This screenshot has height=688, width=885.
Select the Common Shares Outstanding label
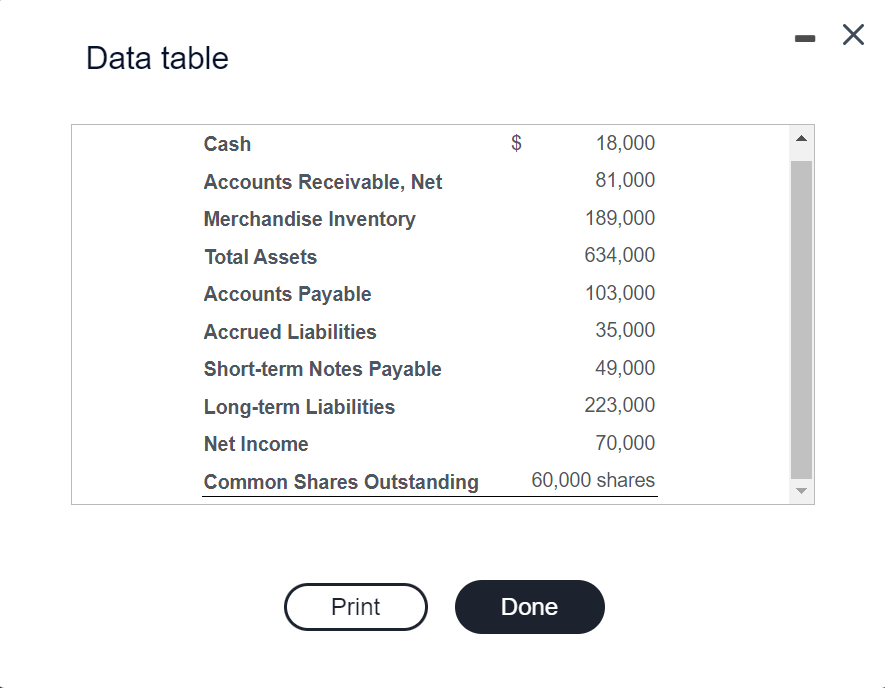[x=341, y=482]
